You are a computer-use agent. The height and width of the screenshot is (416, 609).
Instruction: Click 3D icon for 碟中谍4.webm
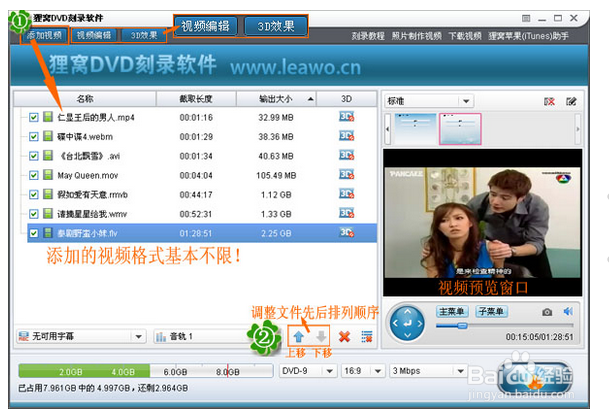pyautogui.click(x=346, y=136)
